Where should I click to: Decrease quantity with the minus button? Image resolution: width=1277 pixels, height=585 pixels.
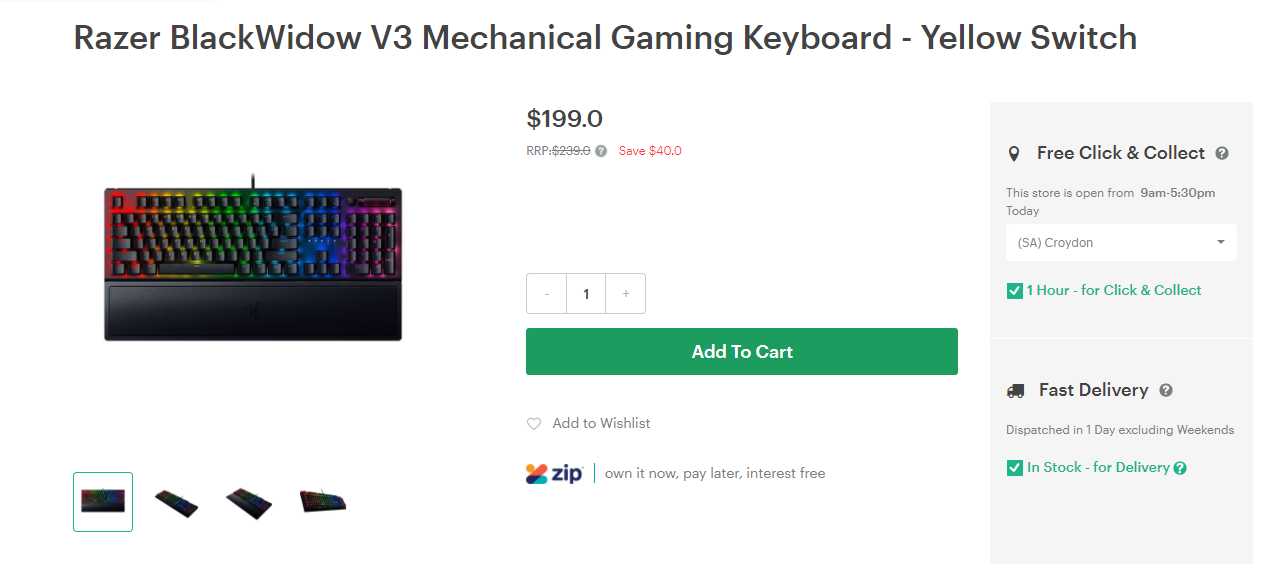[x=547, y=294]
